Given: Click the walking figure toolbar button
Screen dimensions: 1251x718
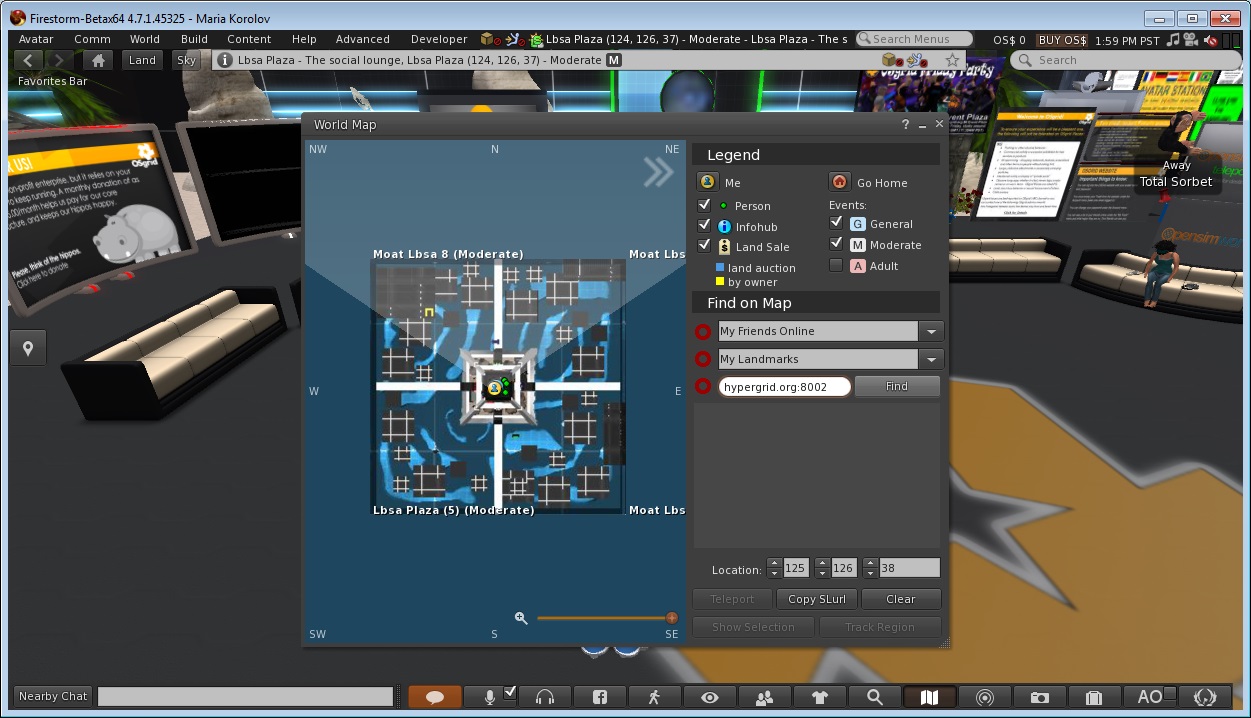Looking at the screenshot, I should click(x=655, y=697).
